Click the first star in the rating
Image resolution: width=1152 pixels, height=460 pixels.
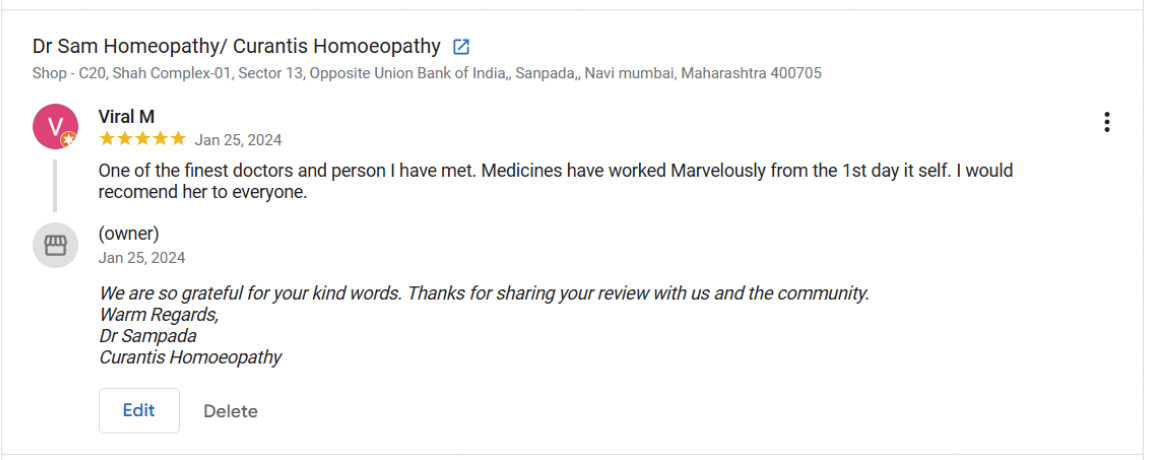point(106,139)
